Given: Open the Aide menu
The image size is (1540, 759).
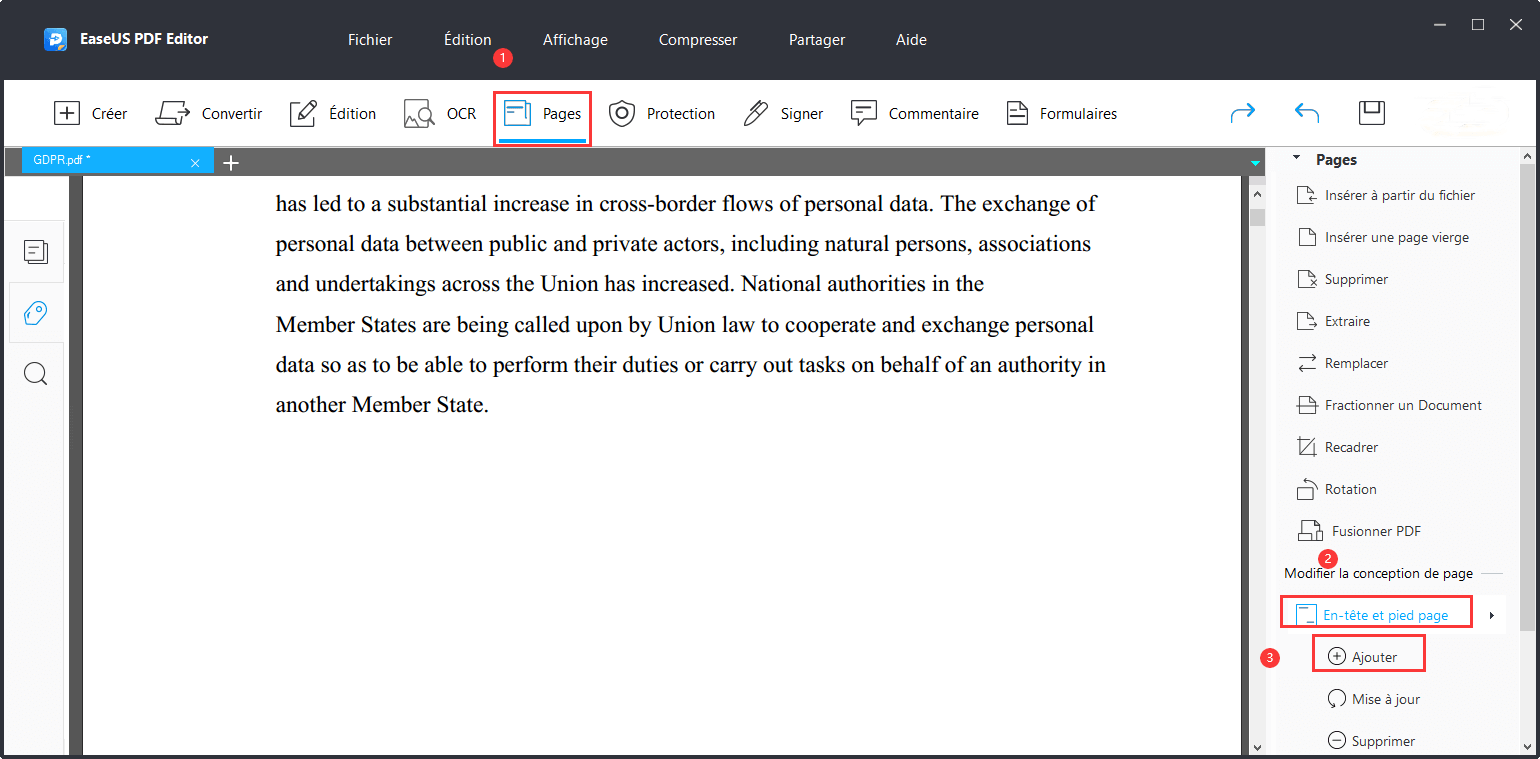Looking at the screenshot, I should [911, 40].
